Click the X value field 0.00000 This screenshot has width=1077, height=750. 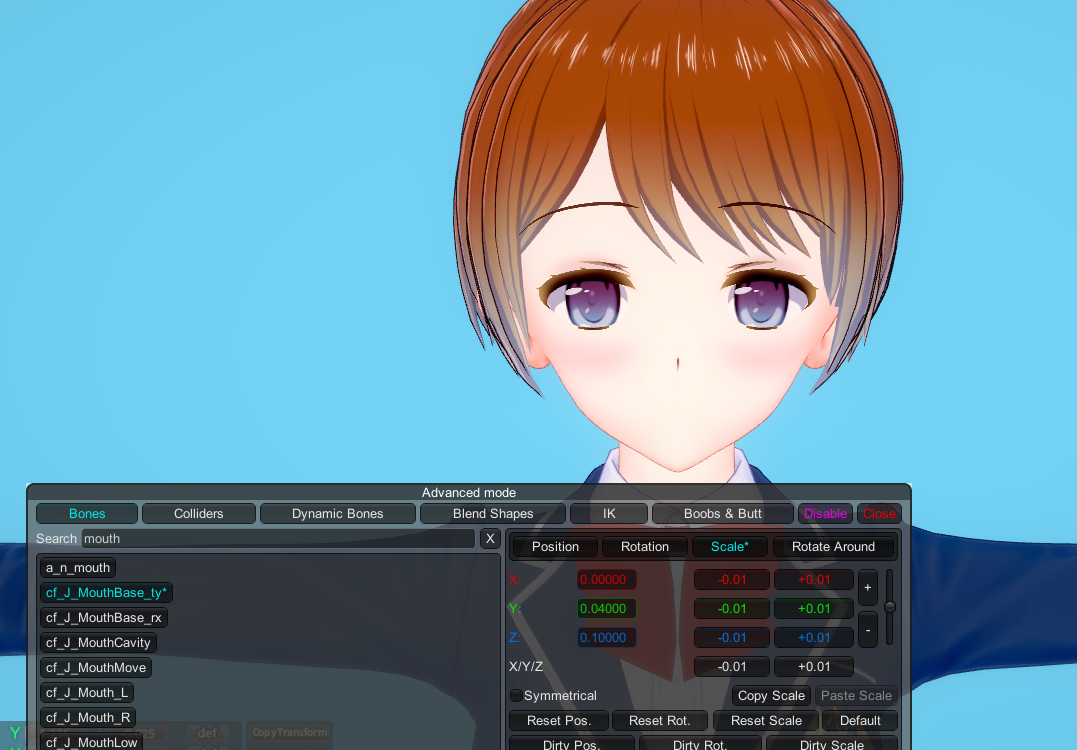click(x=606, y=580)
